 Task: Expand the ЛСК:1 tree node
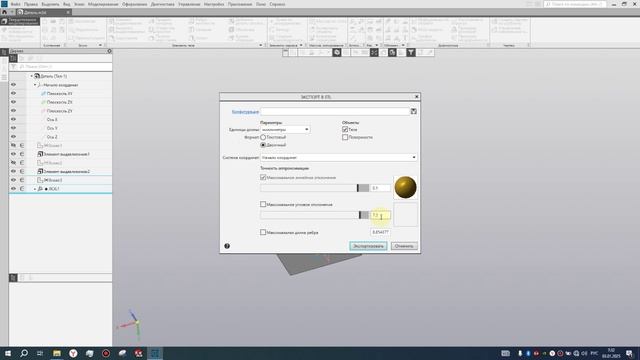point(35,189)
